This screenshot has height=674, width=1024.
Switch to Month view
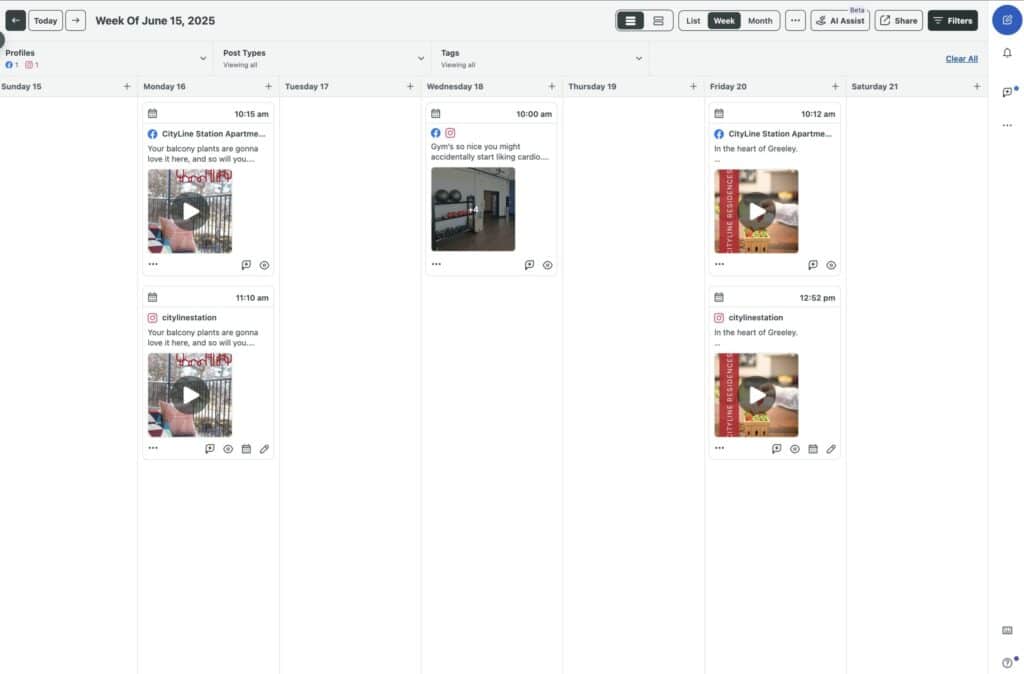pyautogui.click(x=760, y=21)
